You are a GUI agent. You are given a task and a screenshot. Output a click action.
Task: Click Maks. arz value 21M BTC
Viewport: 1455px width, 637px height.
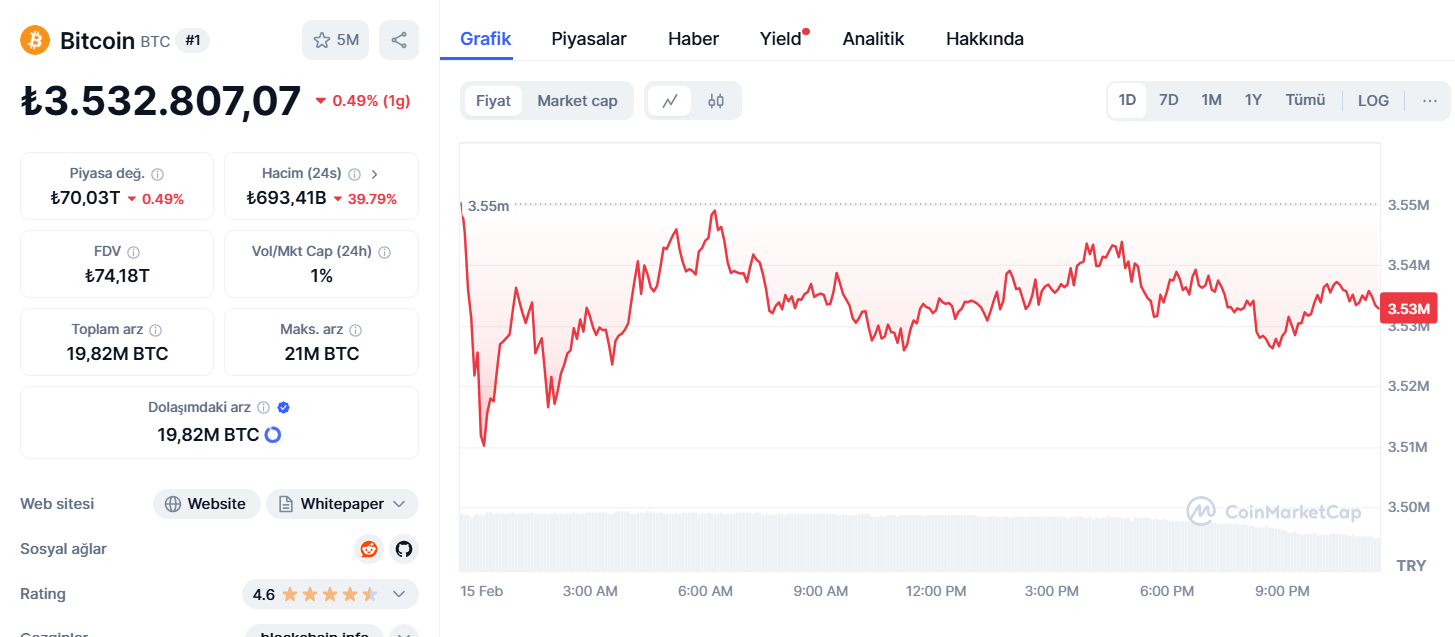tap(322, 354)
